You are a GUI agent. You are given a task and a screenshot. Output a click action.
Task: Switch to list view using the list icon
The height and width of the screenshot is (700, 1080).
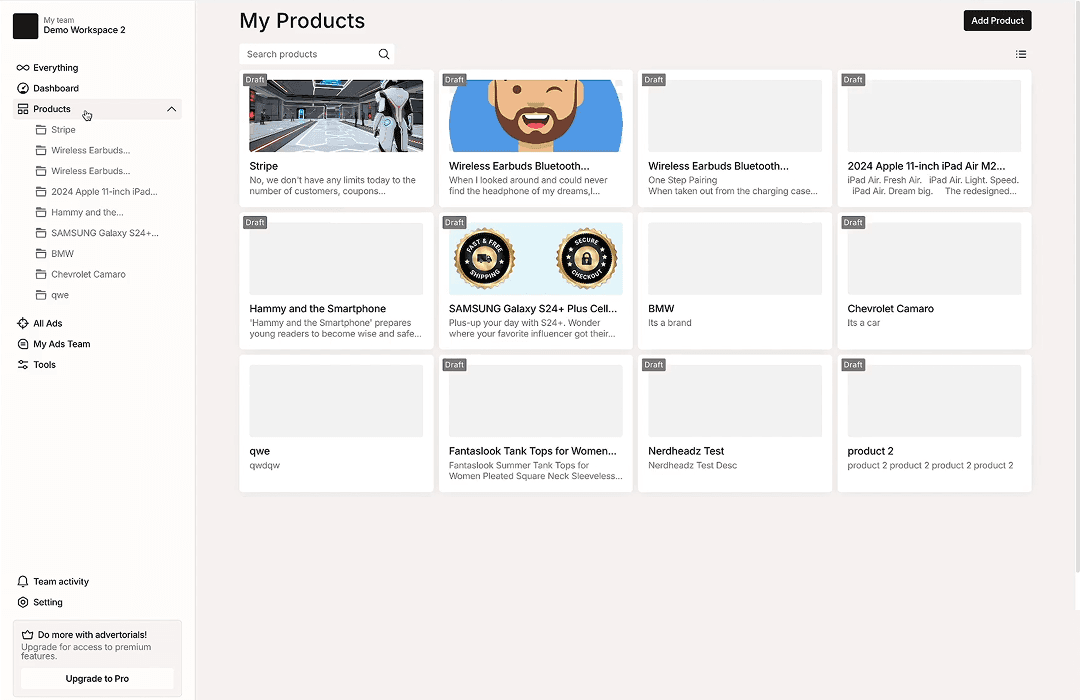1021,54
